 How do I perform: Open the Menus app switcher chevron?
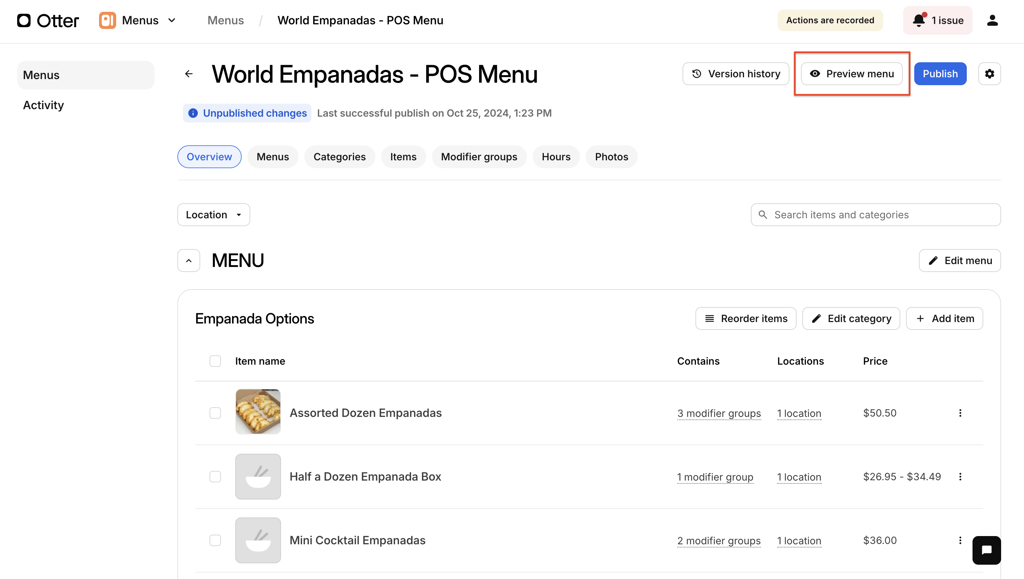[x=172, y=20]
